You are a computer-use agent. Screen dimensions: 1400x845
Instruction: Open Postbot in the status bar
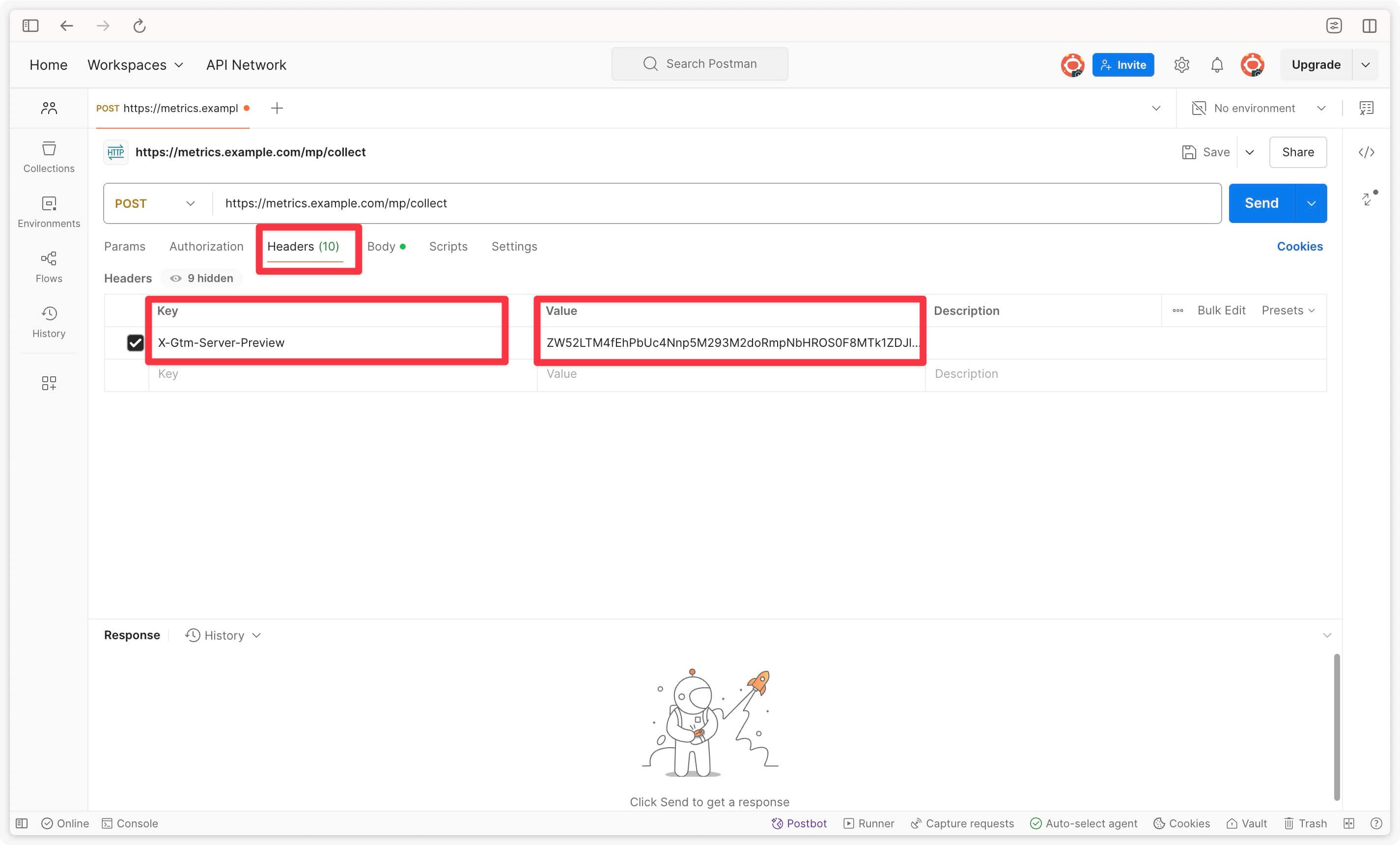click(x=799, y=823)
